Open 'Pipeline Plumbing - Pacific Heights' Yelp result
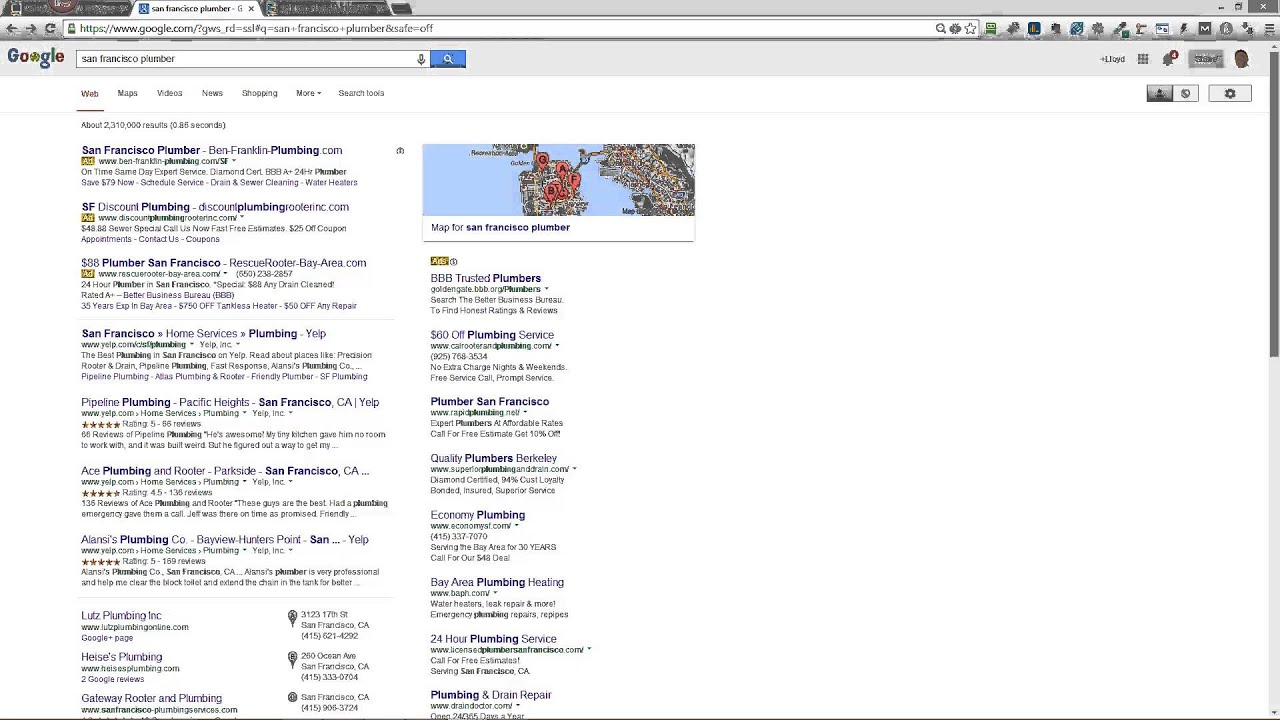Viewport: 1280px width, 720px height. click(x=230, y=402)
